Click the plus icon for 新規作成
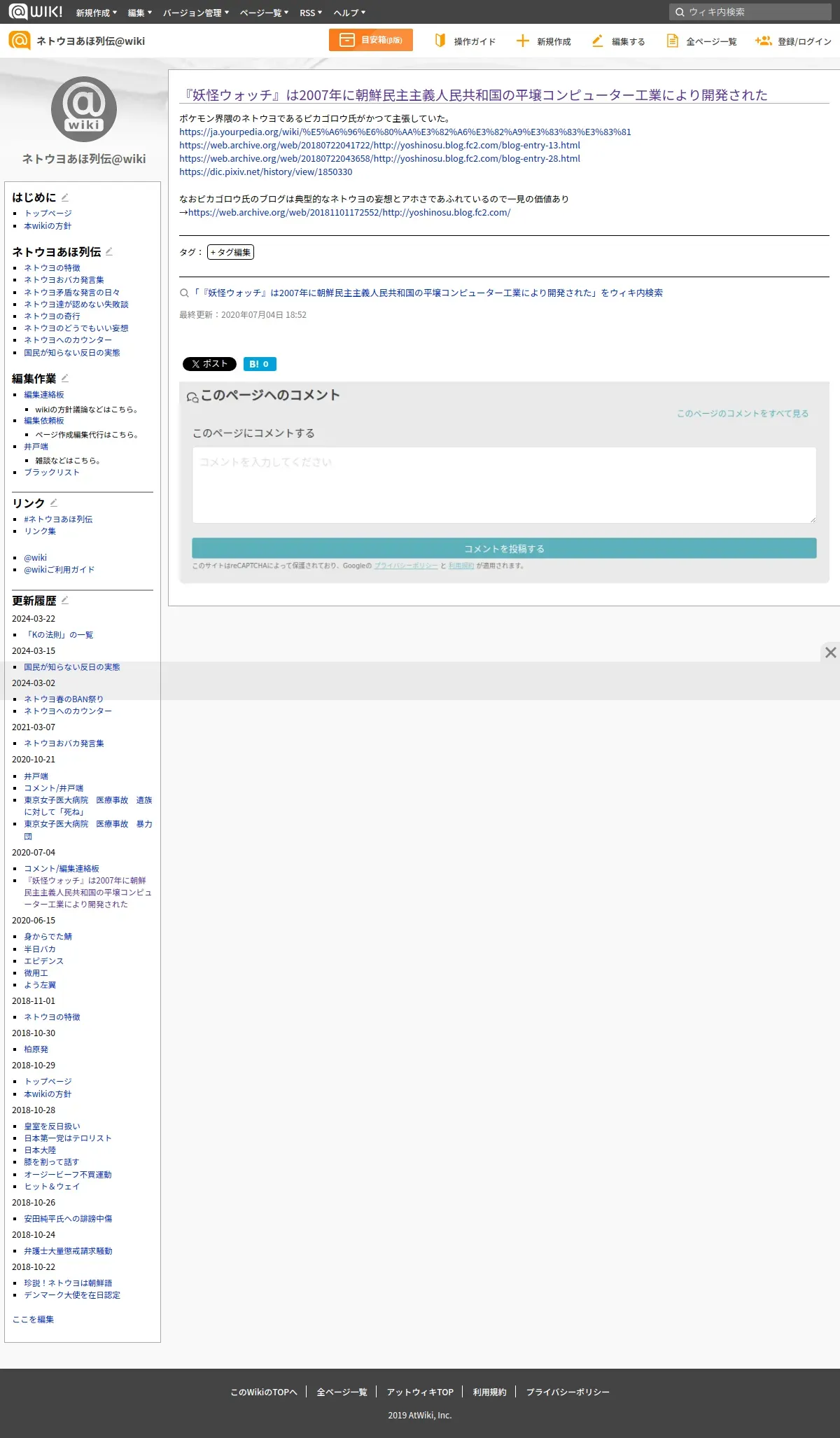Image resolution: width=840 pixels, height=1438 pixels. tap(523, 41)
